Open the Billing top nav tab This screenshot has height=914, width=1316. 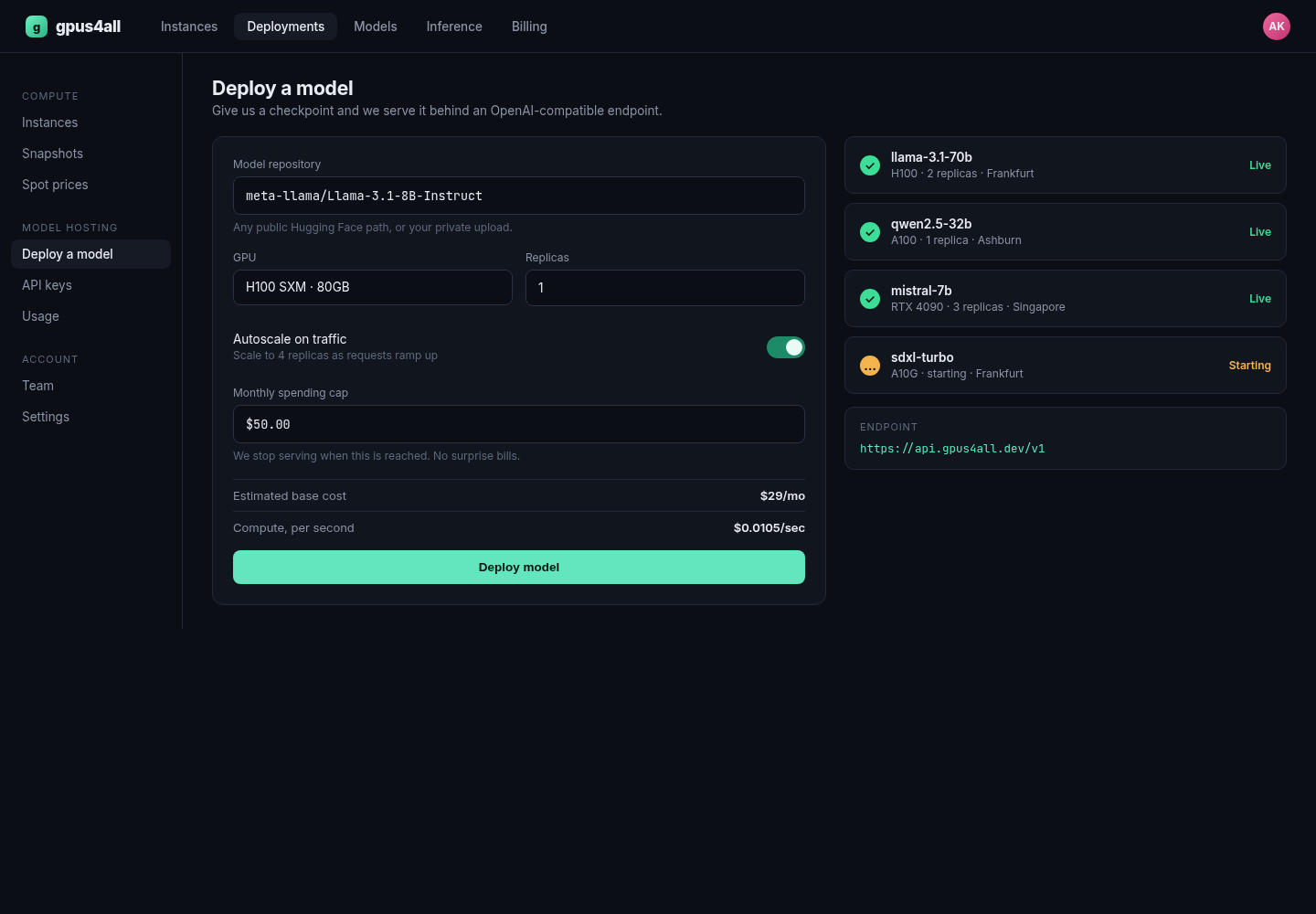529,27
